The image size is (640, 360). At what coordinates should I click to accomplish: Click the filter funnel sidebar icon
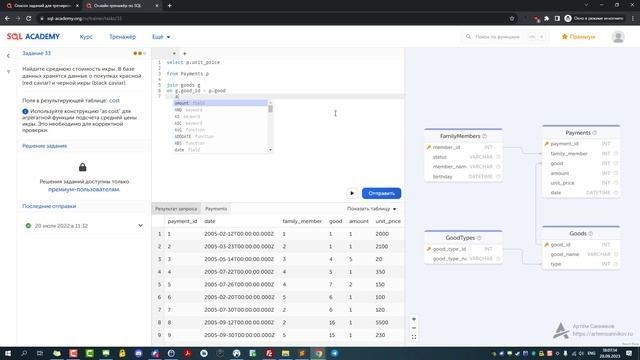coord(8,72)
